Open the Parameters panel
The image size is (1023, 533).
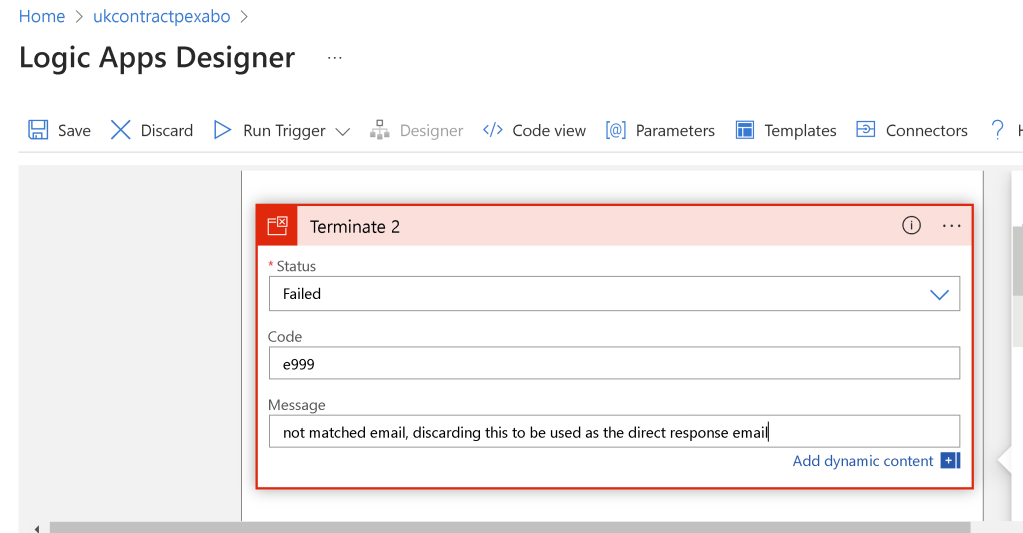click(x=660, y=130)
